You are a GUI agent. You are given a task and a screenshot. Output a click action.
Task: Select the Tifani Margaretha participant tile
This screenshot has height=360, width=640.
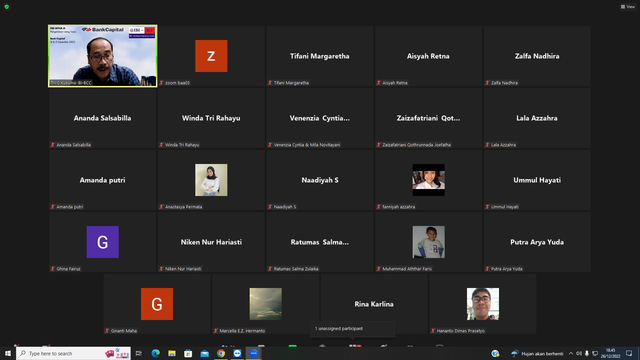click(x=320, y=56)
